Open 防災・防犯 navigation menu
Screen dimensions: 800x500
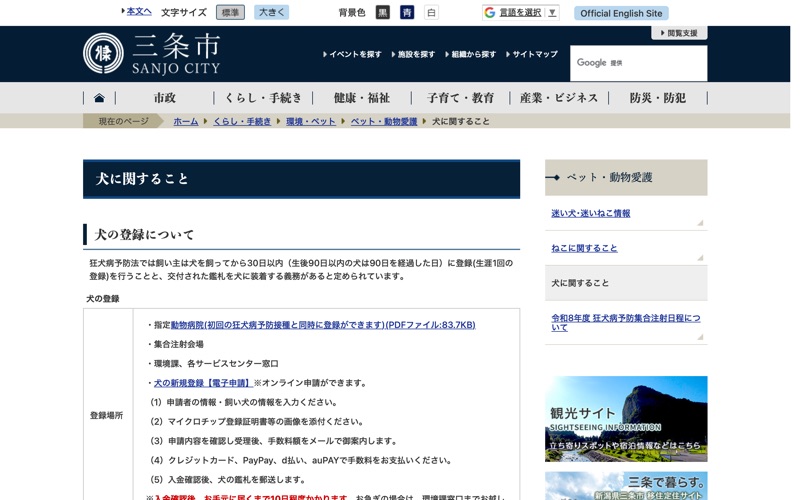click(x=658, y=98)
